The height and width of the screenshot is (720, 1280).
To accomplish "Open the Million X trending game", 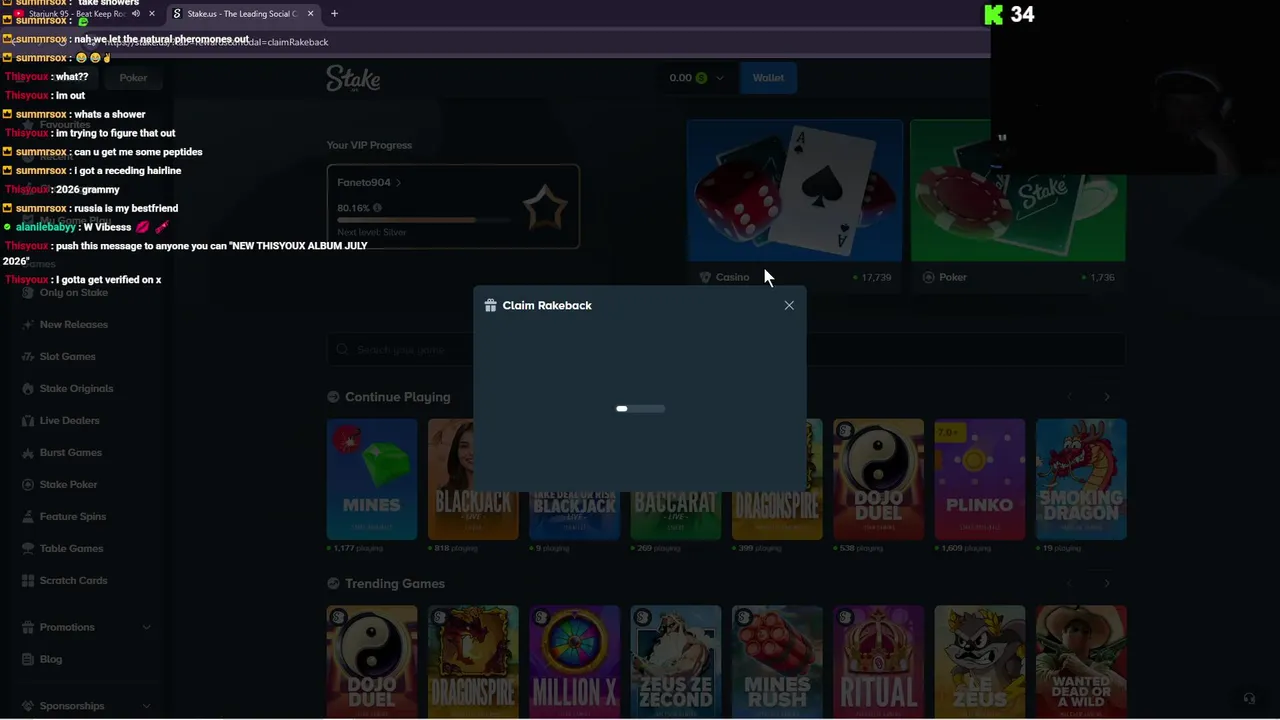I will (574, 662).
